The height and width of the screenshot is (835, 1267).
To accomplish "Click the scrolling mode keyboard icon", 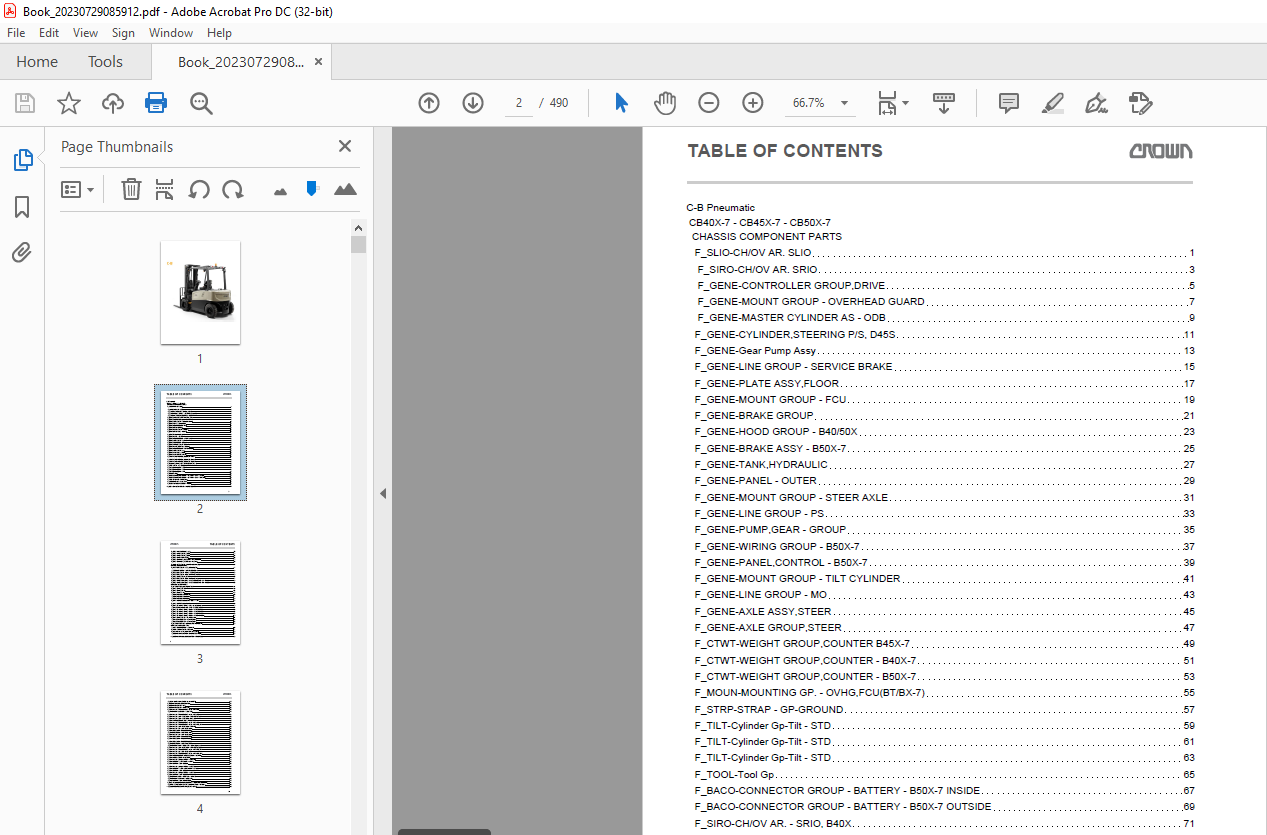I will pyautogui.click(x=944, y=103).
